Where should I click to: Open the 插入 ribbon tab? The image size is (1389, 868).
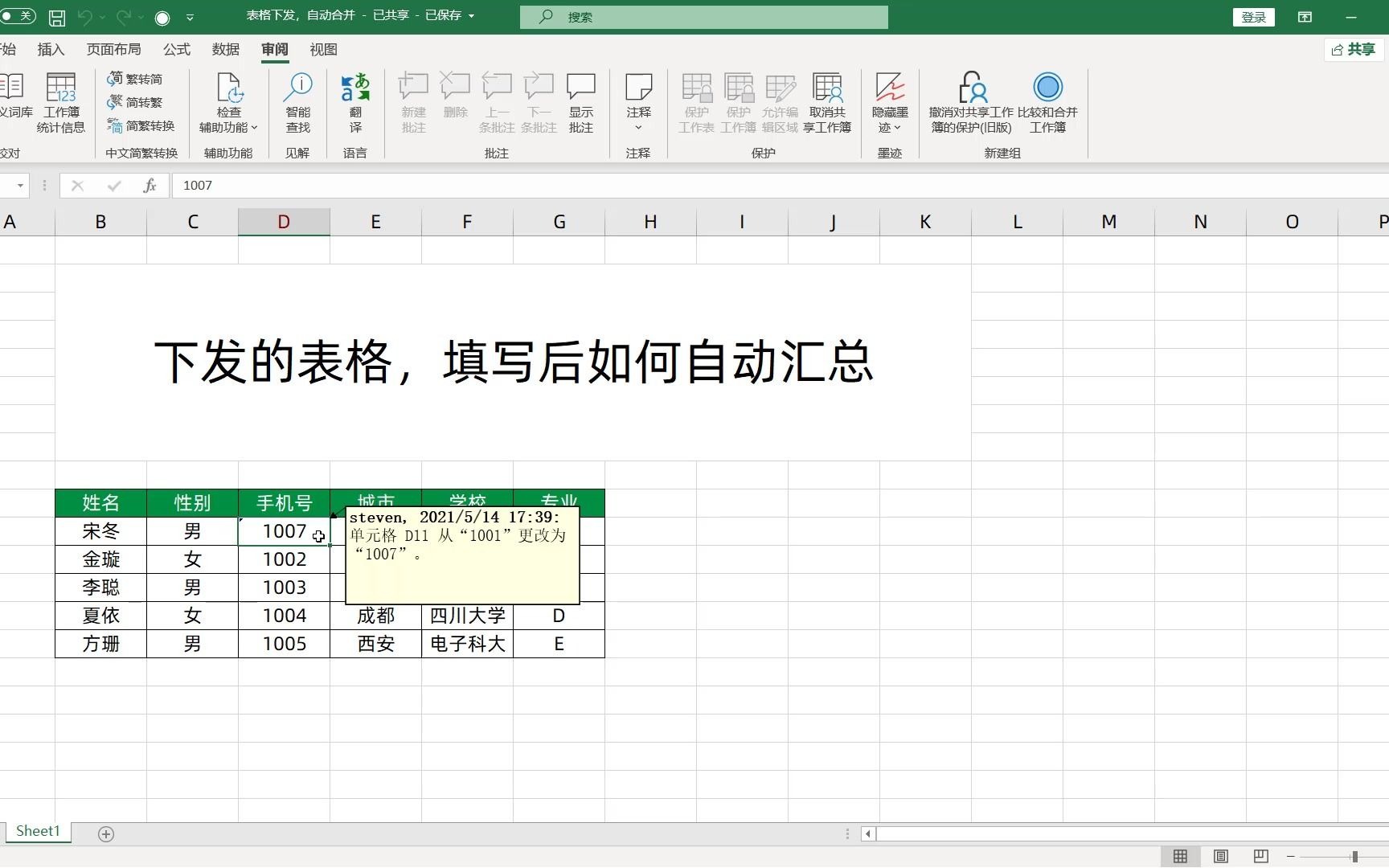[x=51, y=50]
